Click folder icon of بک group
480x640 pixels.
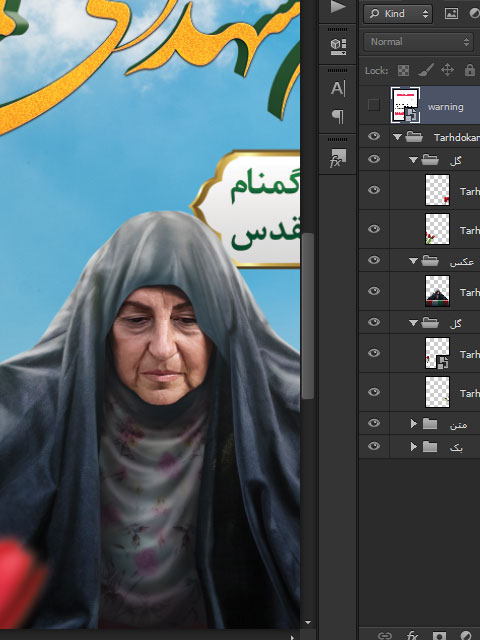point(430,447)
